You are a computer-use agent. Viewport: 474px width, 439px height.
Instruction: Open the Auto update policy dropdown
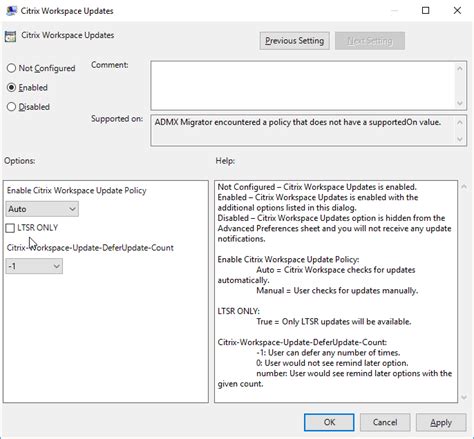click(x=42, y=209)
